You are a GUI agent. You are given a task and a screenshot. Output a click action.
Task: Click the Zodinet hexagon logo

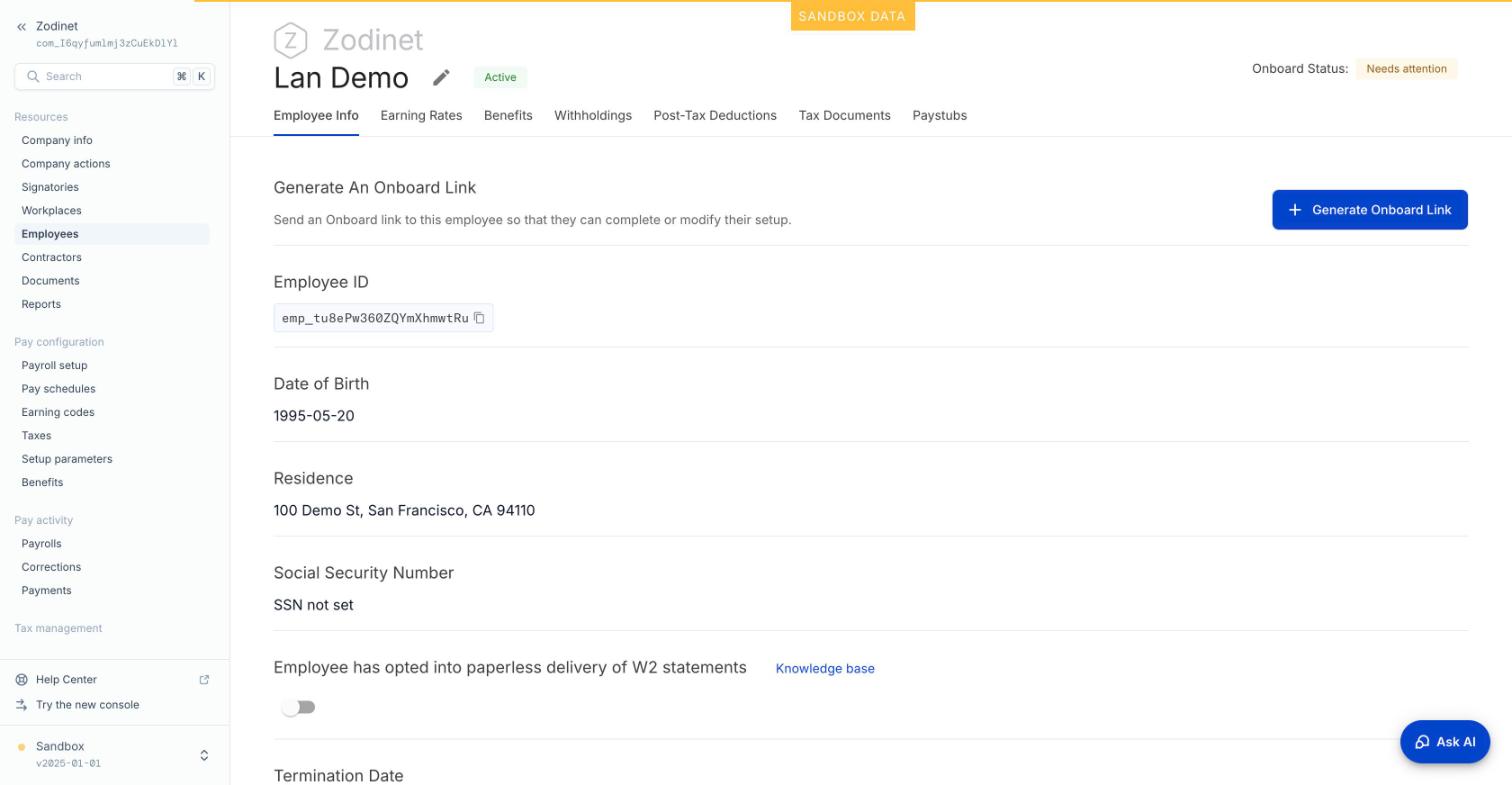[x=290, y=40]
